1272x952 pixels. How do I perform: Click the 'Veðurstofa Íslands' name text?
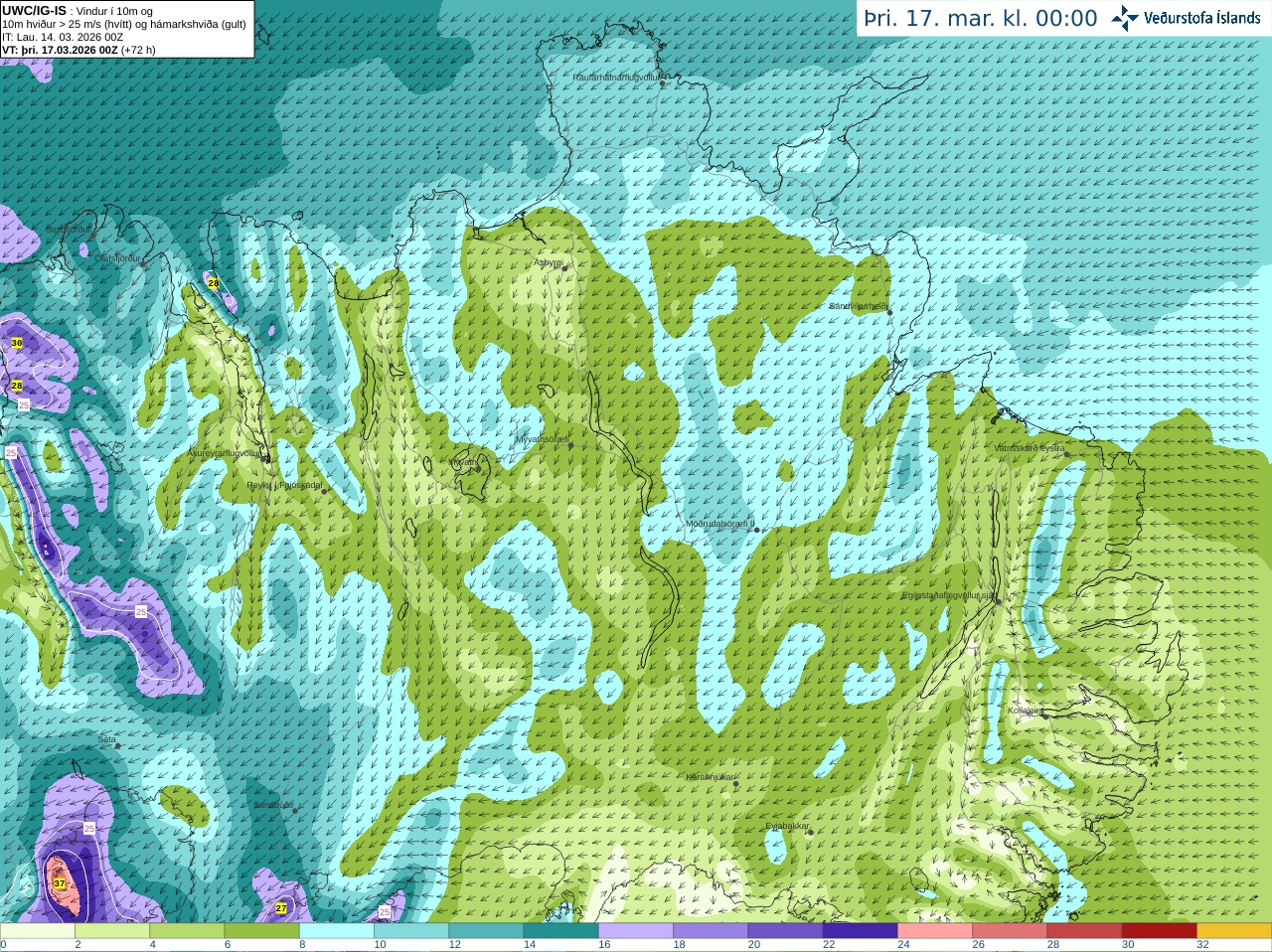click(1202, 18)
